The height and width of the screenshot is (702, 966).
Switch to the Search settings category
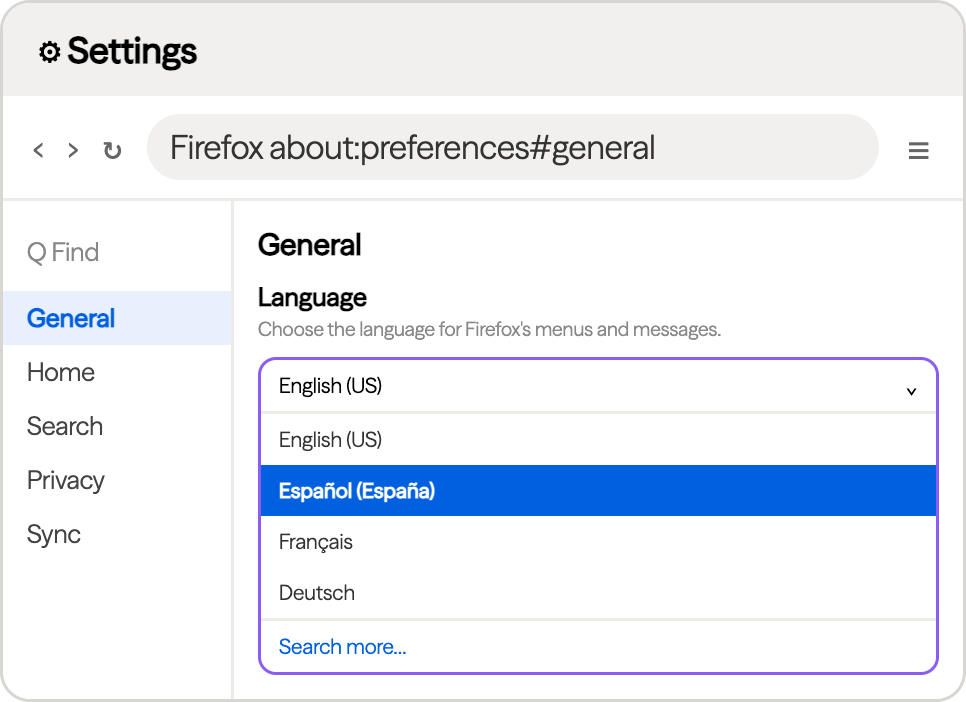[117, 427]
